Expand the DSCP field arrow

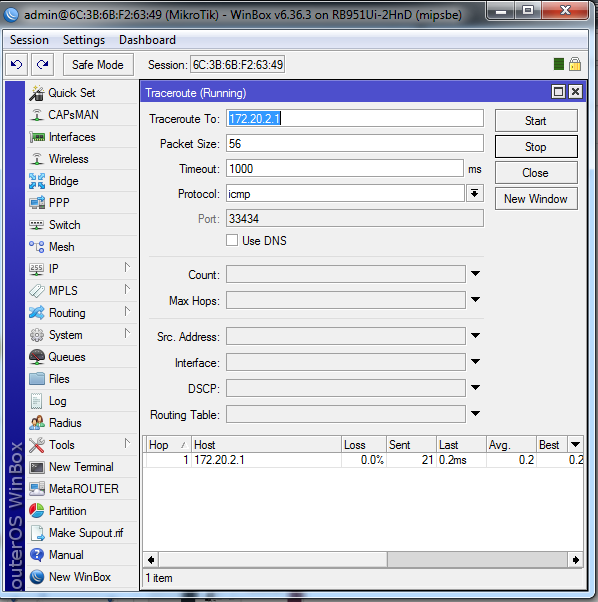click(476, 388)
